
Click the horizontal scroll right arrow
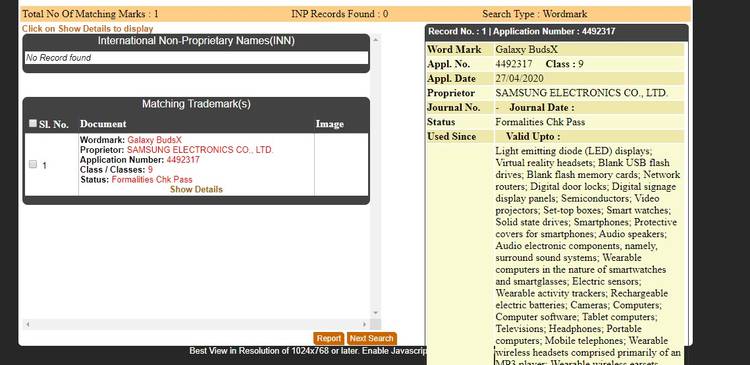pos(364,324)
